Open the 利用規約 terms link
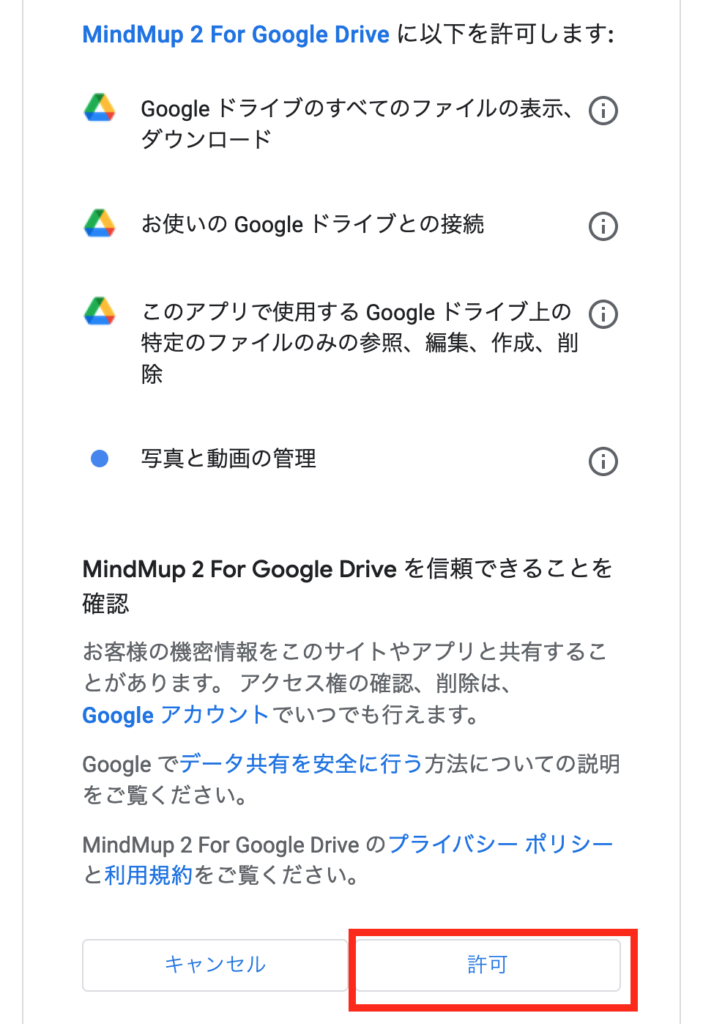Screen dimensions: 703x1024 tap(148, 875)
